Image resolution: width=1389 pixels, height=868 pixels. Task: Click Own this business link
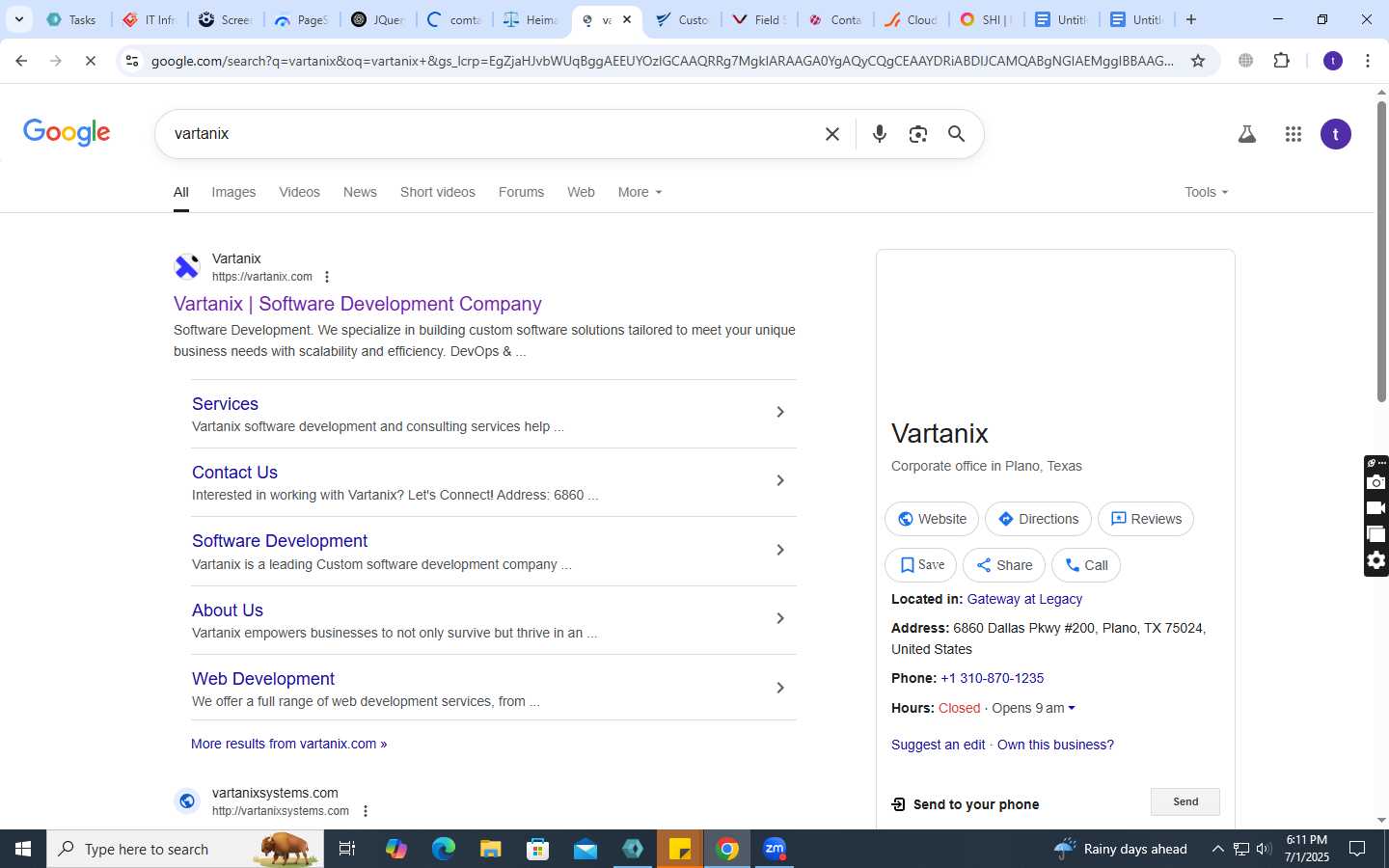(1055, 745)
